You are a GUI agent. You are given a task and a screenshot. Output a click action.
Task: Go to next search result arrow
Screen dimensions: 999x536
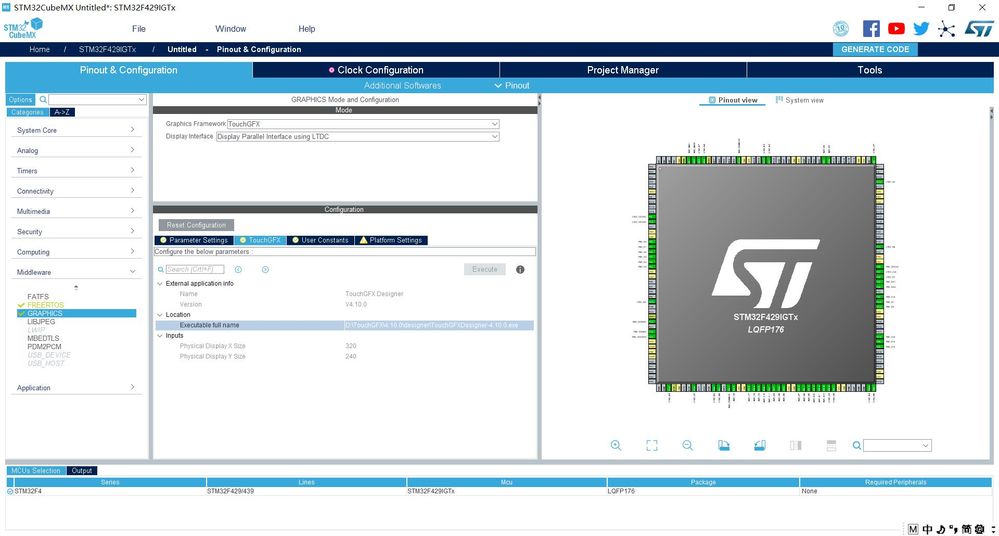pos(265,270)
